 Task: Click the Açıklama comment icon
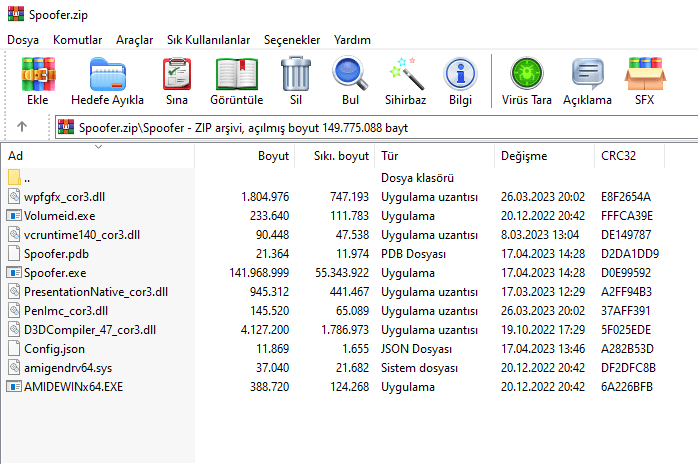point(588,73)
